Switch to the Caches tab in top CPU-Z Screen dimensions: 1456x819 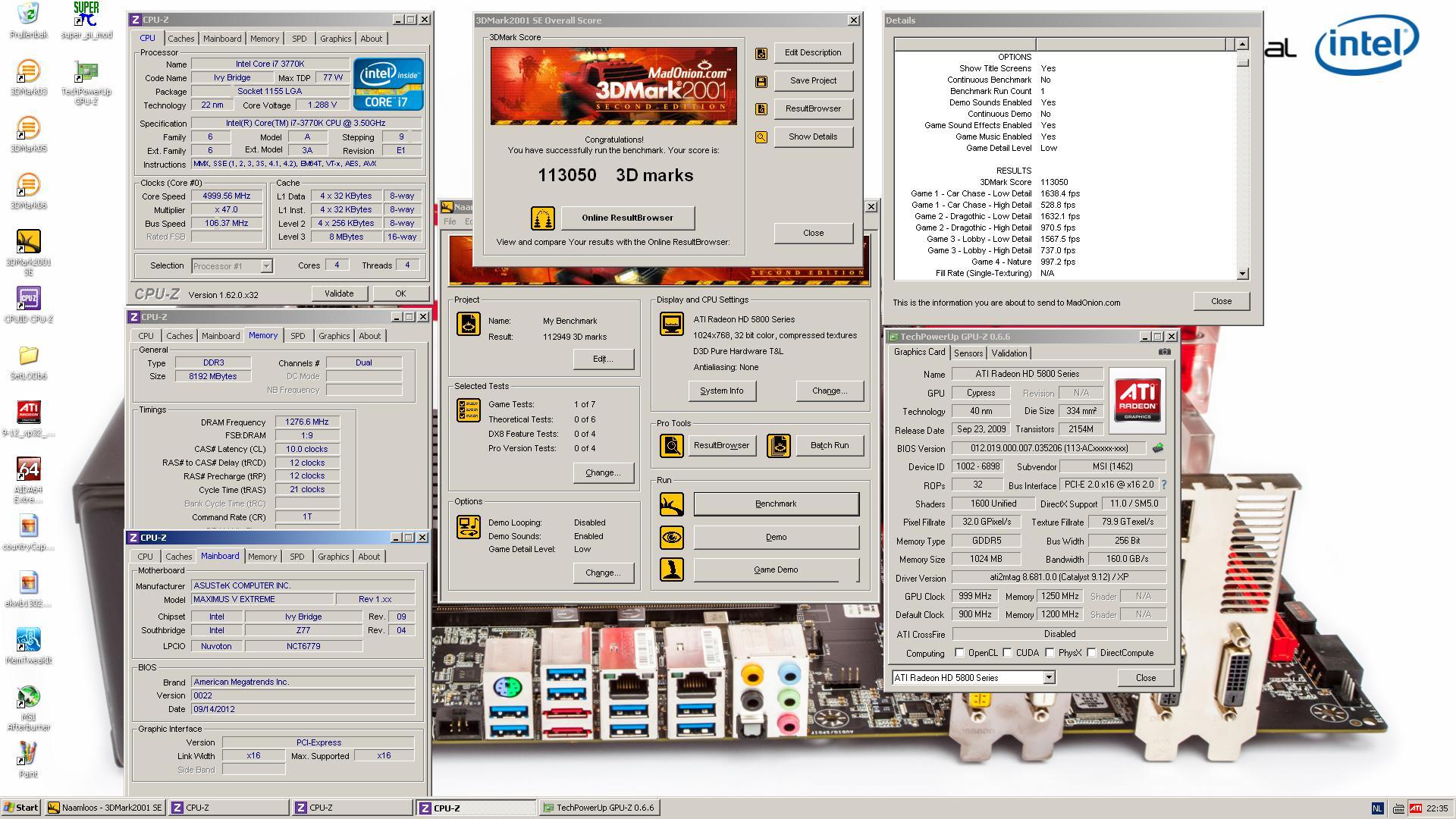tap(180, 39)
